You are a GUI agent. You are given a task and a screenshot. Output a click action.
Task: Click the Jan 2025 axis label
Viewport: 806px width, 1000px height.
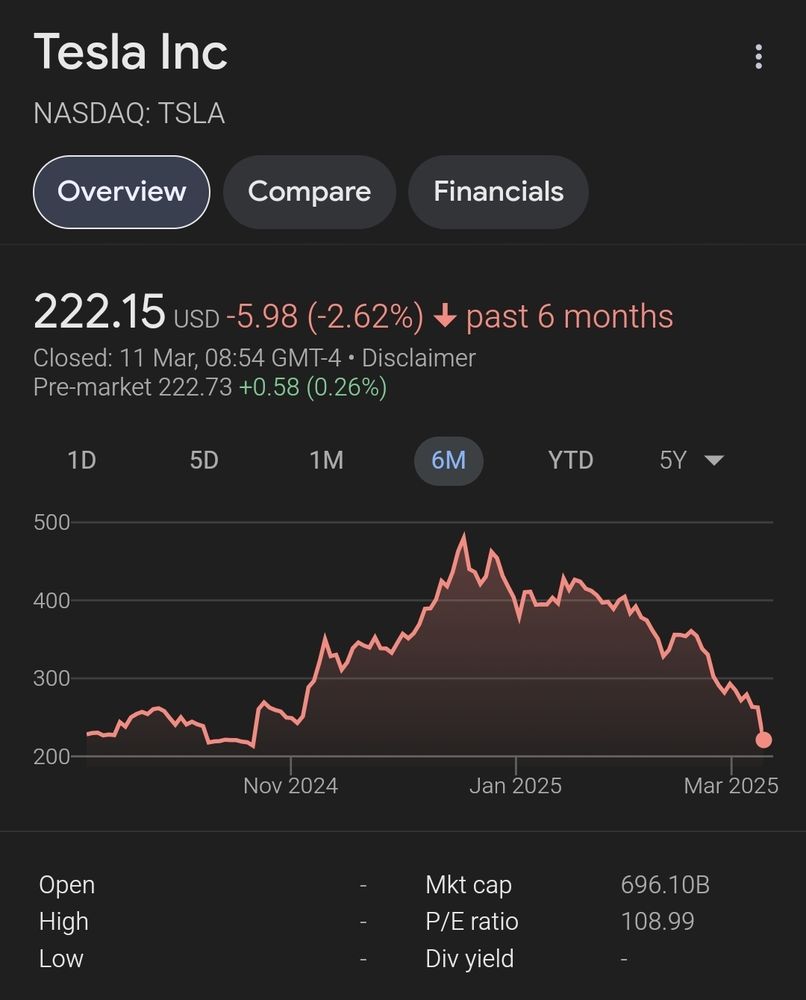515,786
